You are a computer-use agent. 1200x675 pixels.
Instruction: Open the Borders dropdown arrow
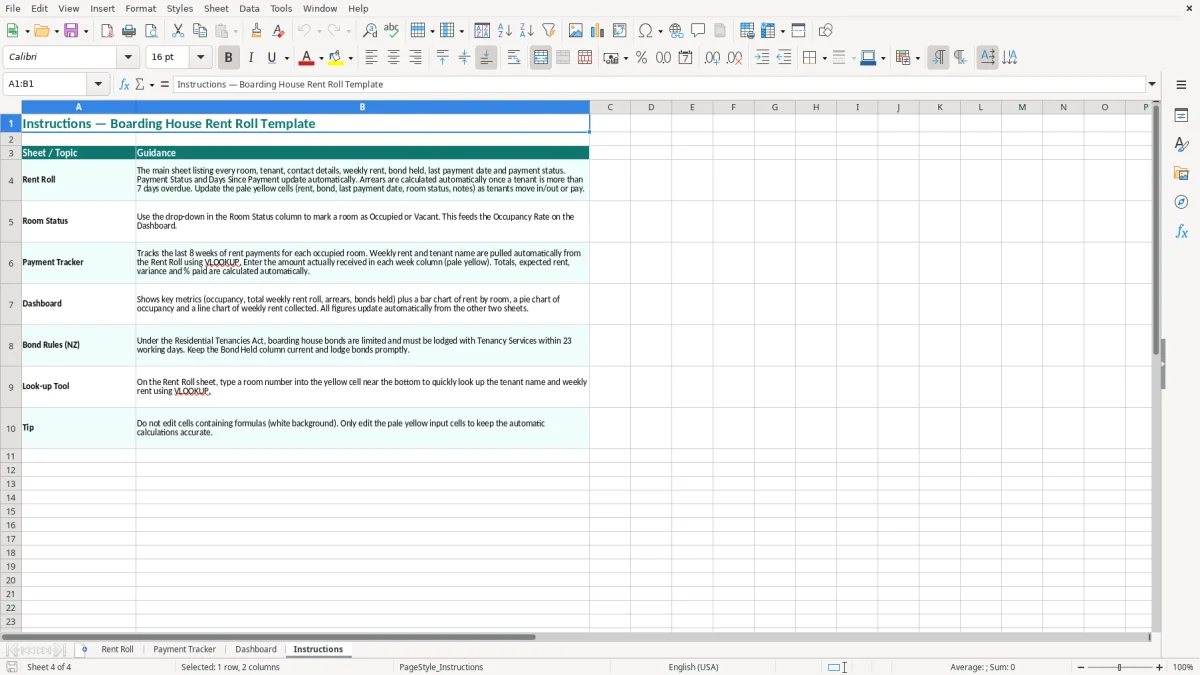823,58
